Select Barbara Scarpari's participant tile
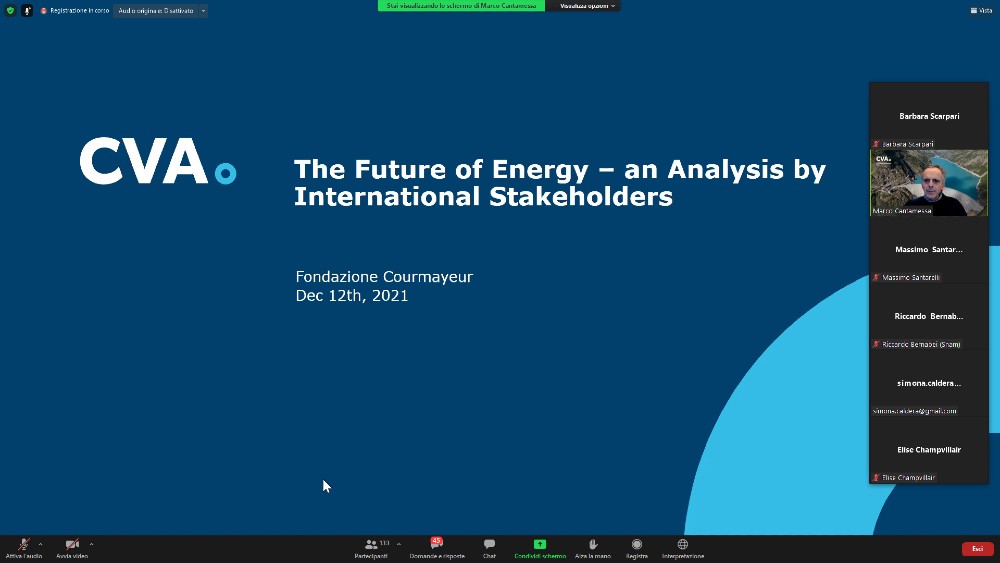Screen dimensions: 1000x563 (929, 116)
